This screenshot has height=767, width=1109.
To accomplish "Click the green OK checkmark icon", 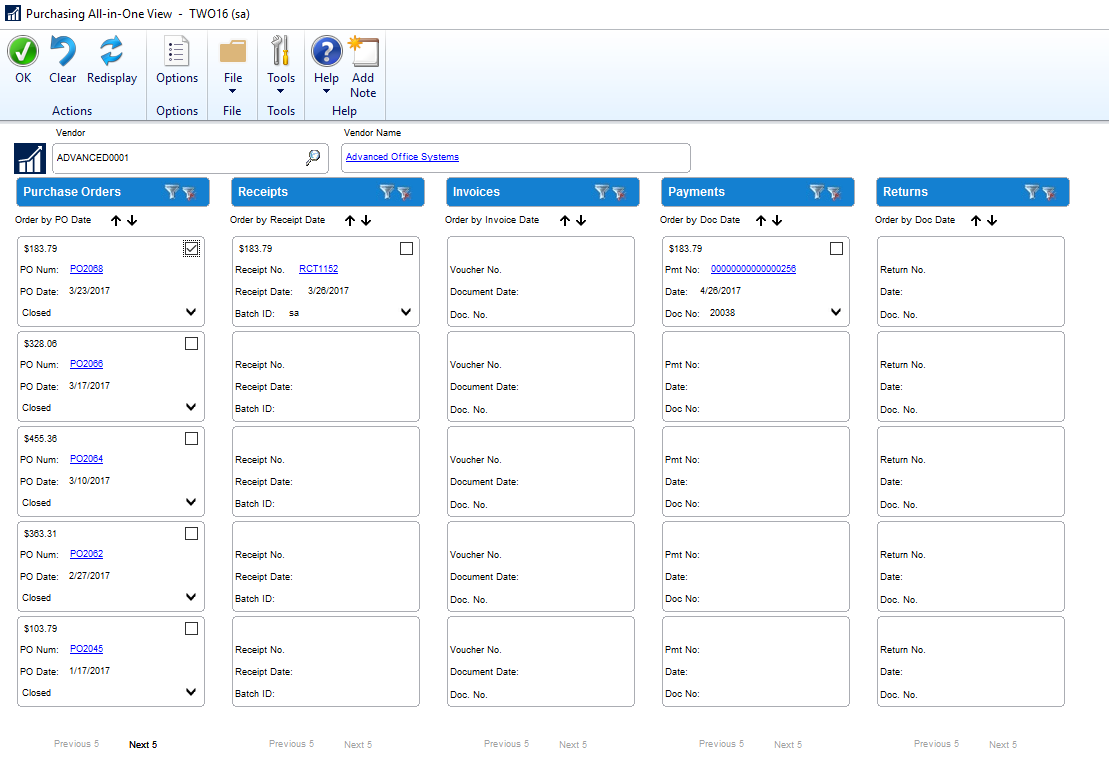I will point(23,52).
